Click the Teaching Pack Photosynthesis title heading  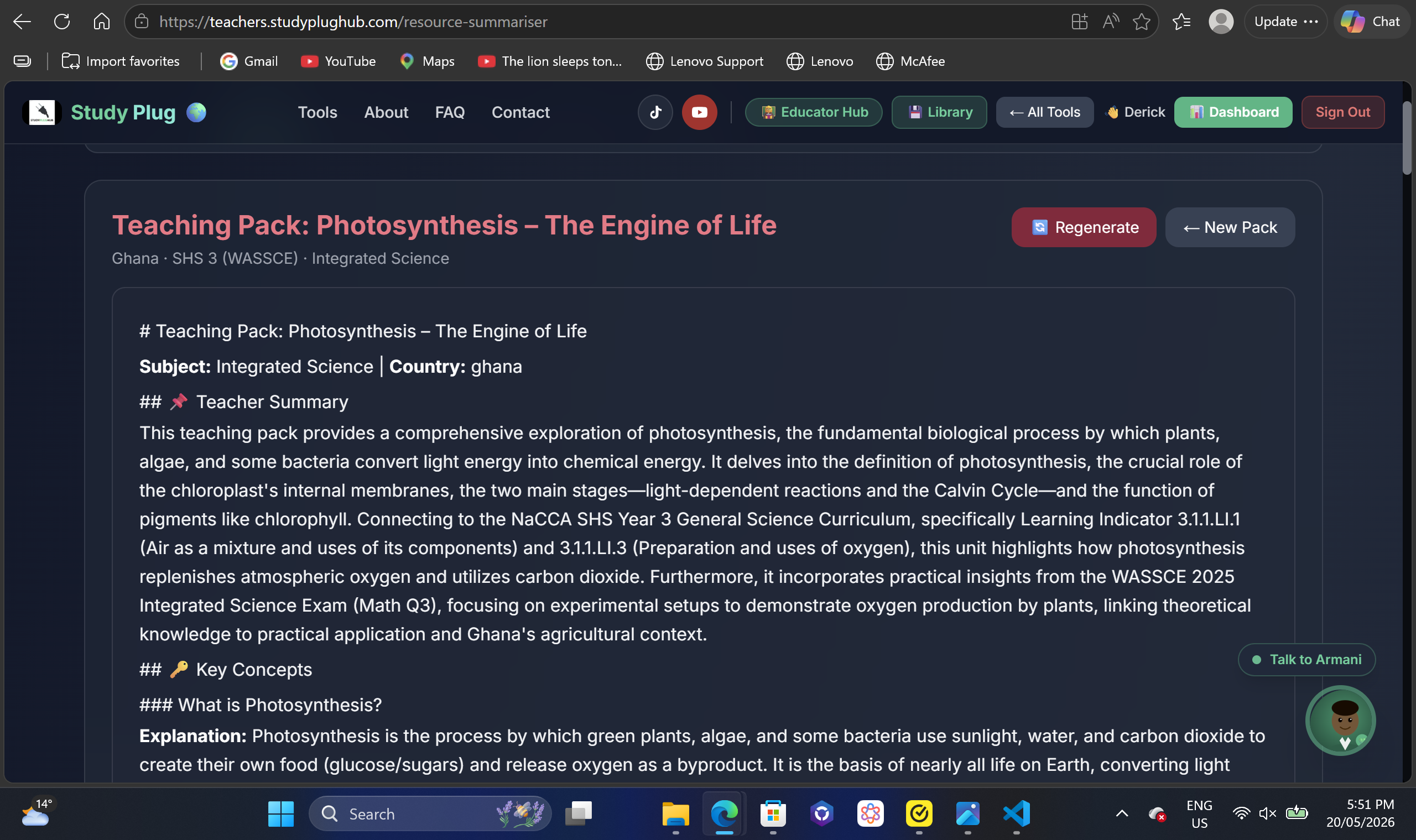(444, 225)
